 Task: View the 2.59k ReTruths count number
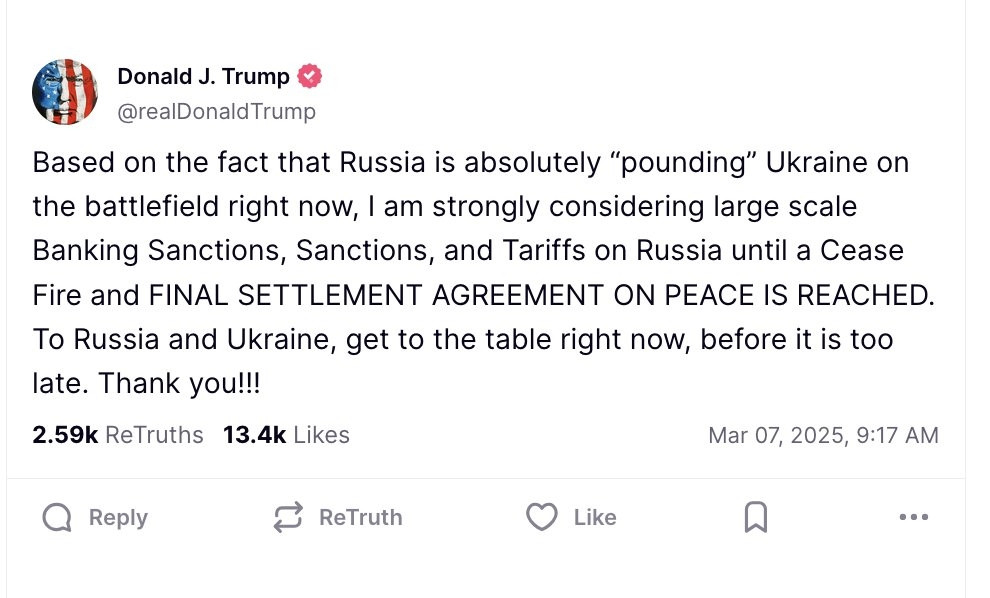[x=65, y=435]
